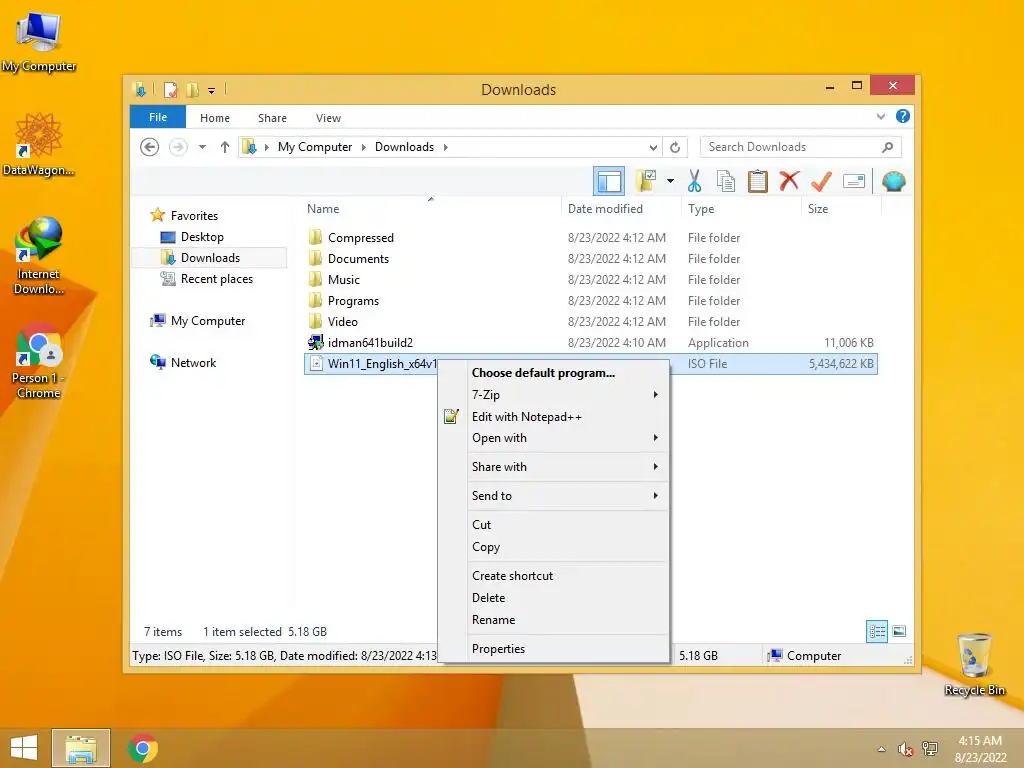Expand the arrow after Downloads breadcrumb

[x=445, y=147]
